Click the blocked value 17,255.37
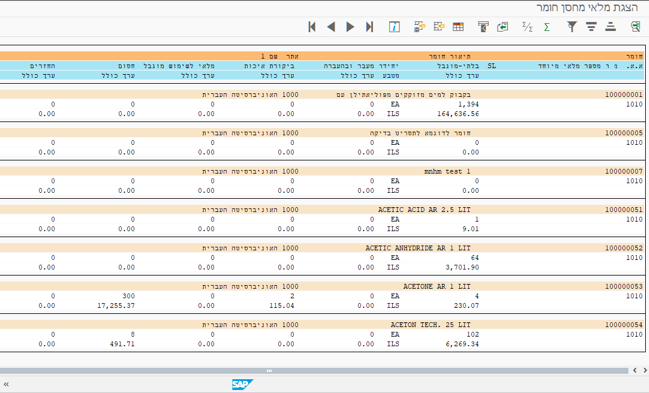This screenshot has height=393, width=649. click(x=116, y=306)
